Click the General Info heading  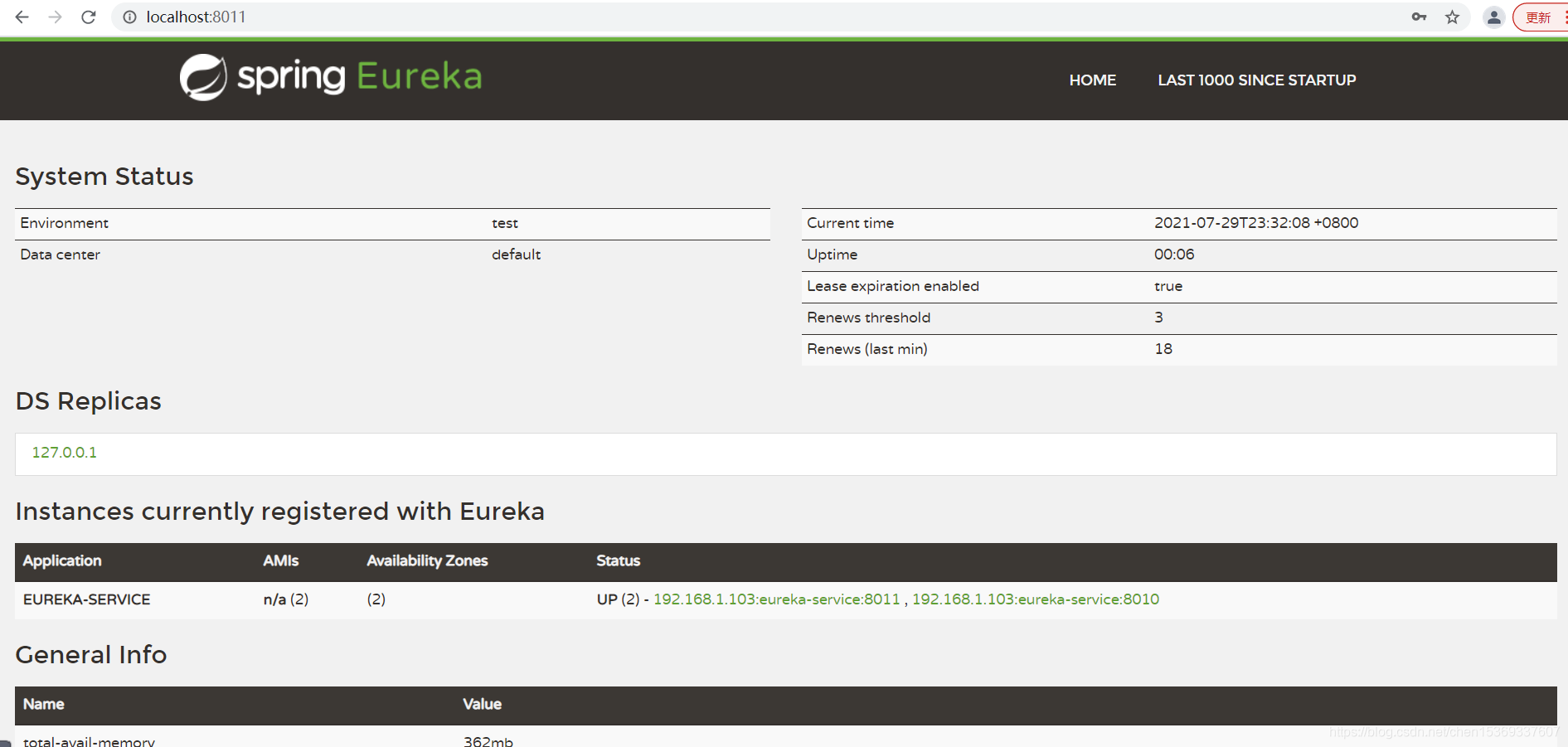(x=91, y=655)
